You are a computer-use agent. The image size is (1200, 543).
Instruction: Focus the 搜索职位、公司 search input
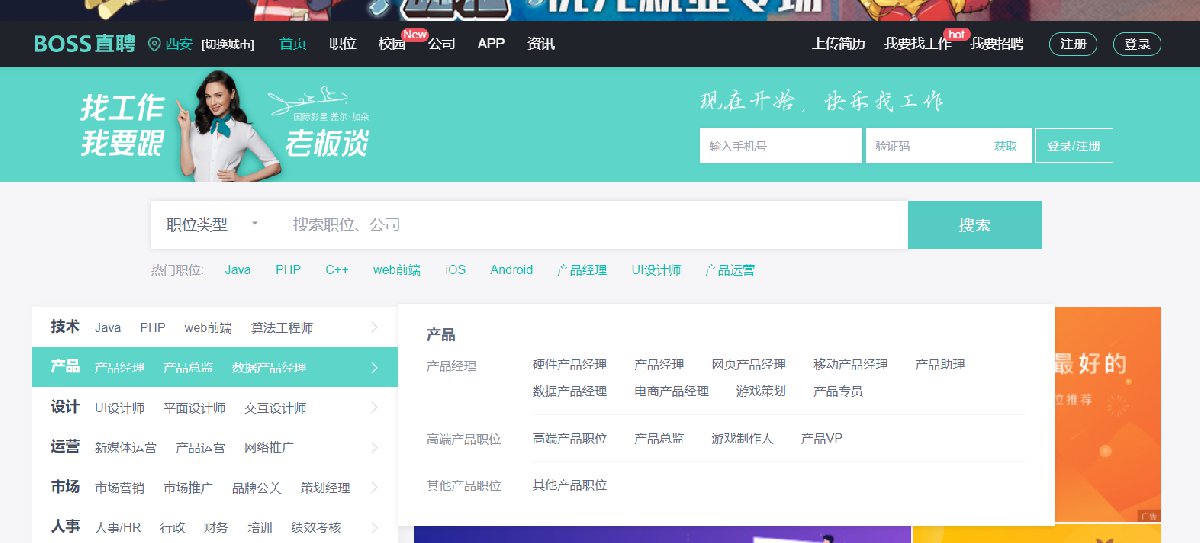(595, 225)
